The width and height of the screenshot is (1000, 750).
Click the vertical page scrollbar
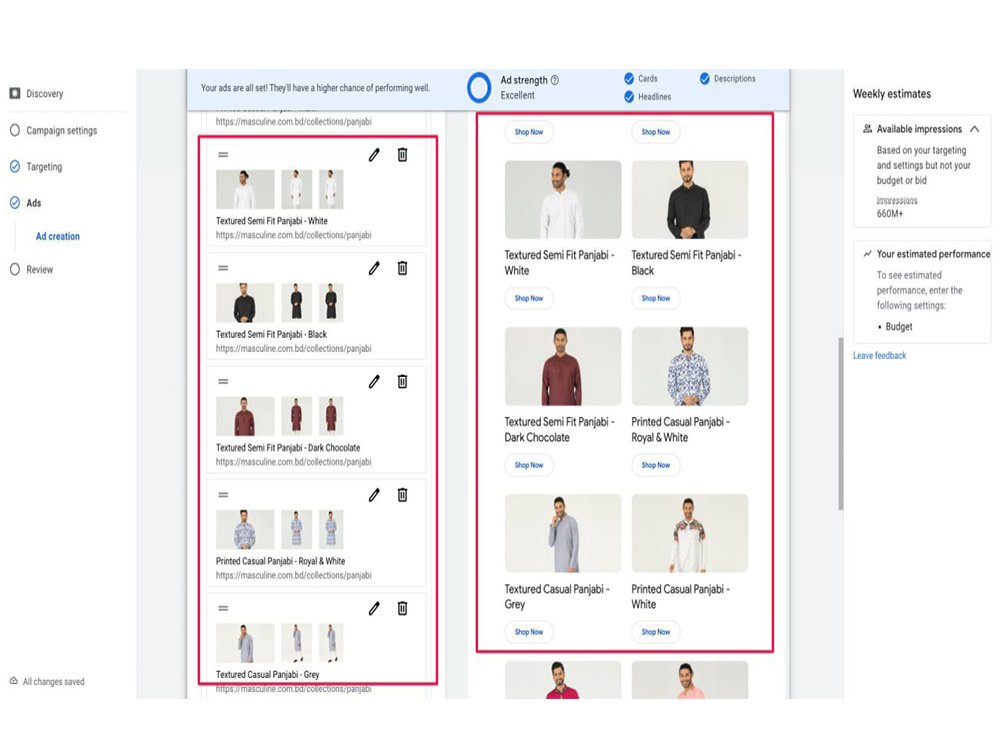point(841,423)
